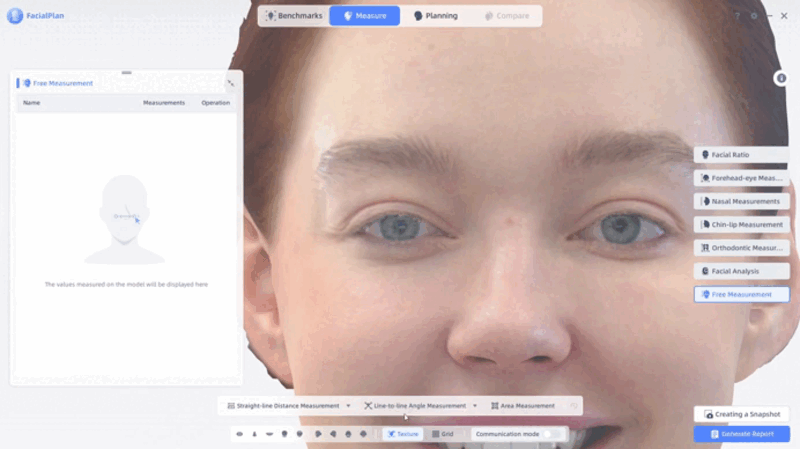
Task: Select the right-facing profile view icon
Action: [318, 434]
